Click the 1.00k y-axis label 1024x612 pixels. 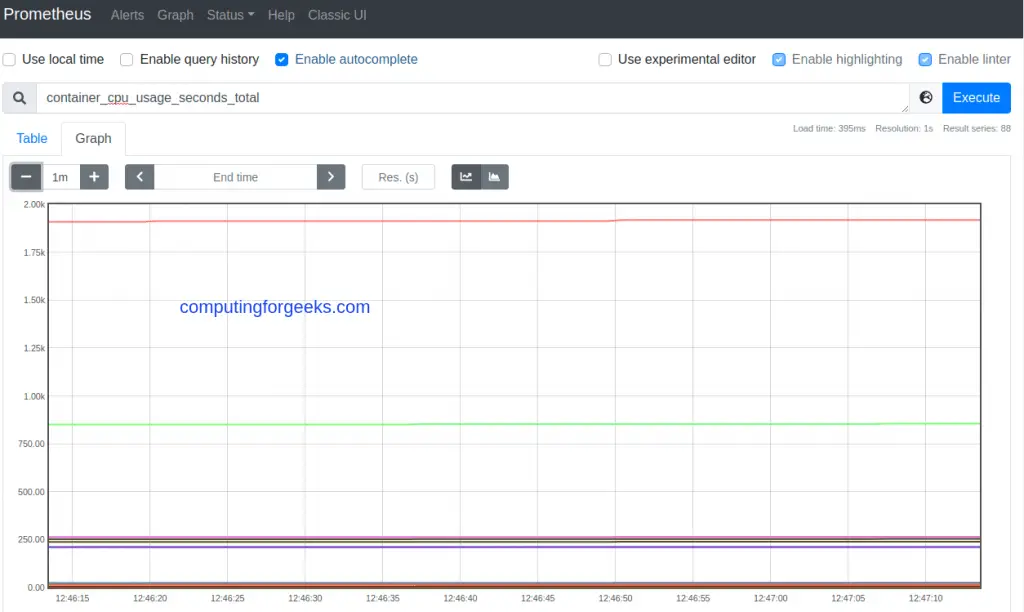(x=34, y=396)
